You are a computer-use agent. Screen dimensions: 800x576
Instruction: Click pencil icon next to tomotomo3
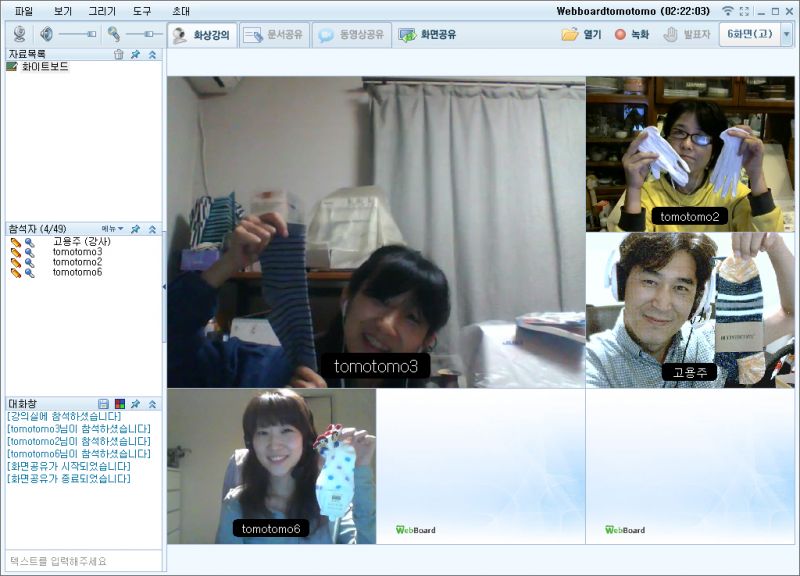pyautogui.click(x=15, y=252)
